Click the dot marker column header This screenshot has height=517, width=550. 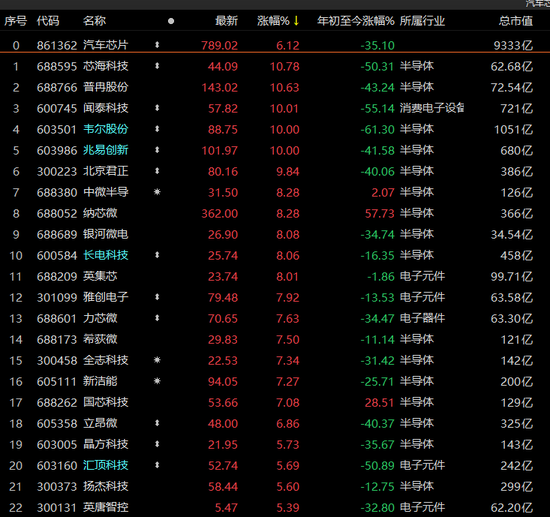(x=171, y=21)
